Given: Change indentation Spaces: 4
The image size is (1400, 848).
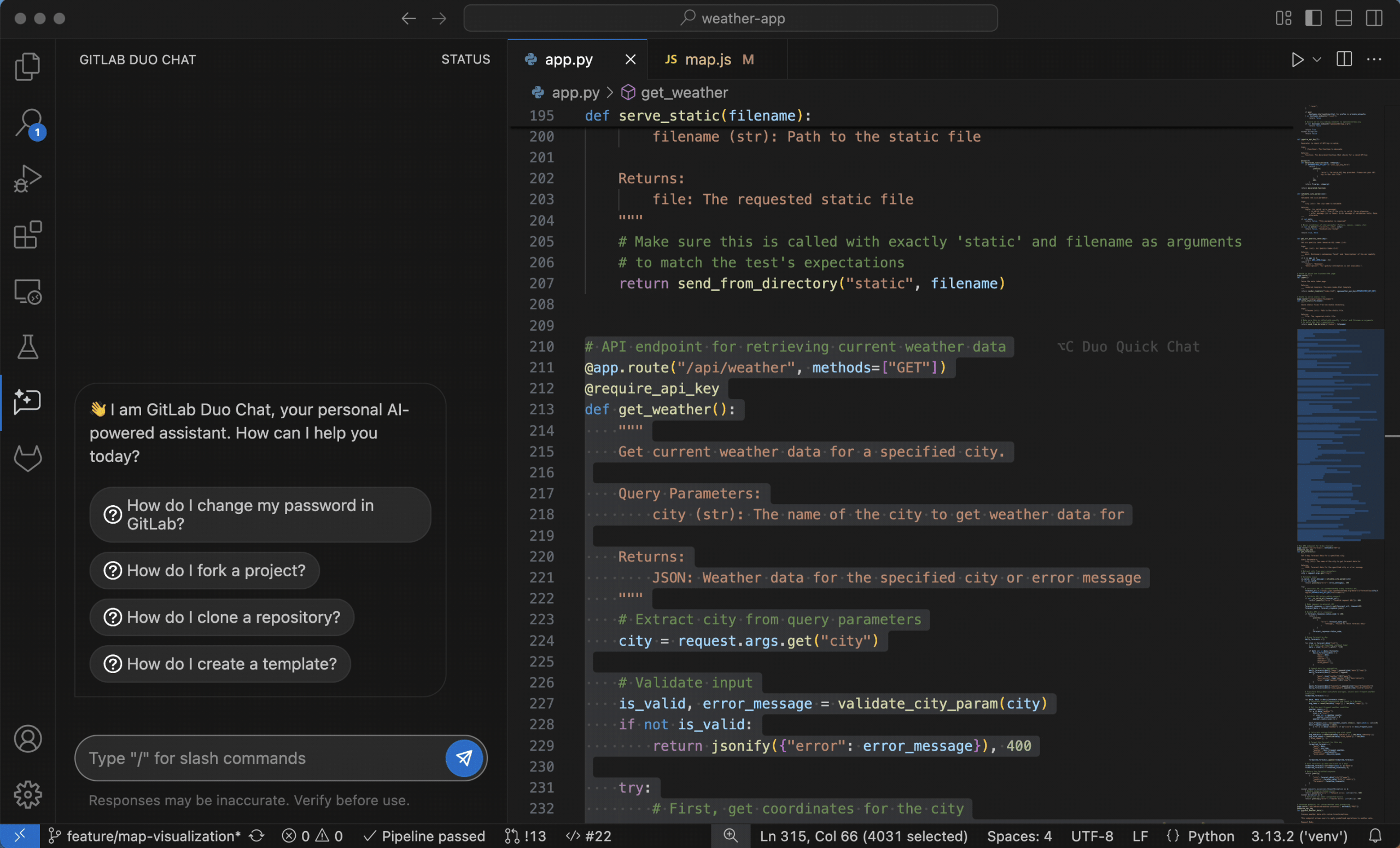Looking at the screenshot, I should click(1019, 835).
